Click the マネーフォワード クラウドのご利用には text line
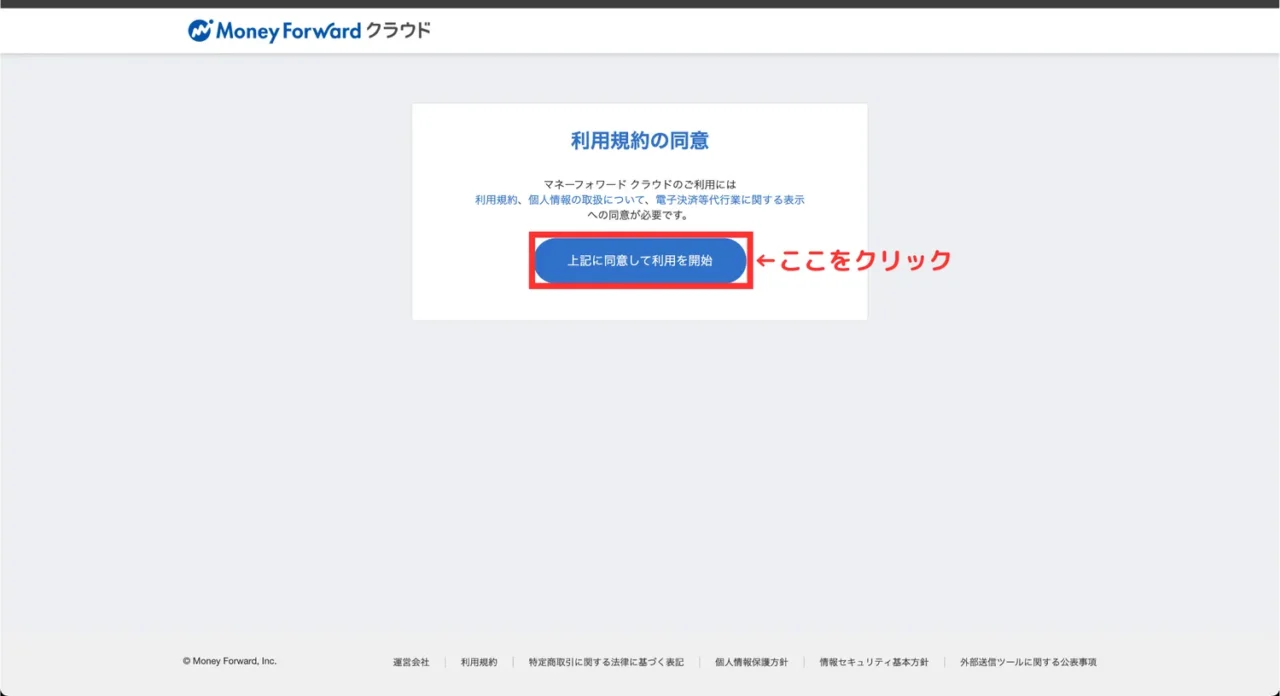 coord(639,185)
